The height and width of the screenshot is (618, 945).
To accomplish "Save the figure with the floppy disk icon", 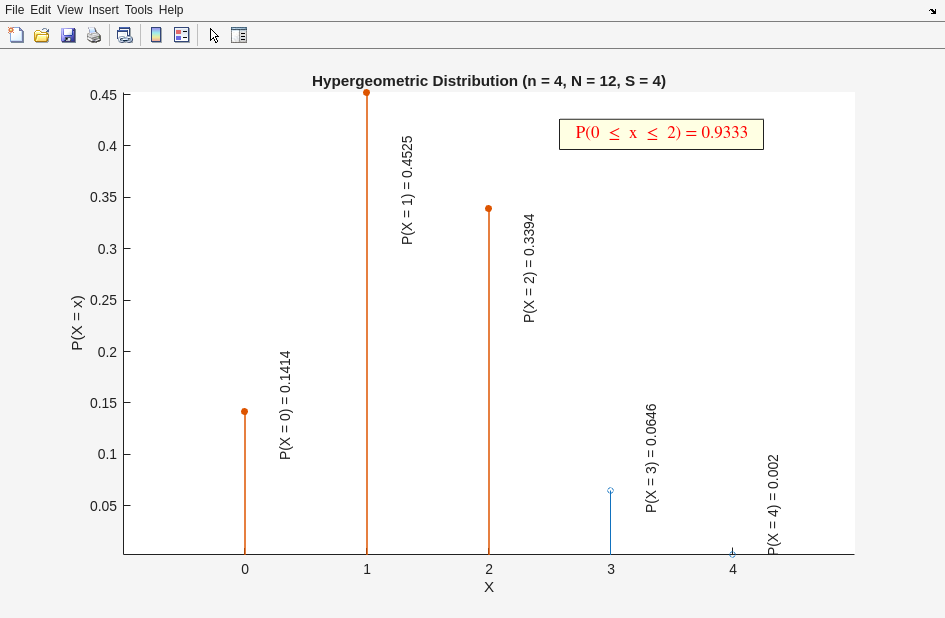I will pyautogui.click(x=68, y=35).
